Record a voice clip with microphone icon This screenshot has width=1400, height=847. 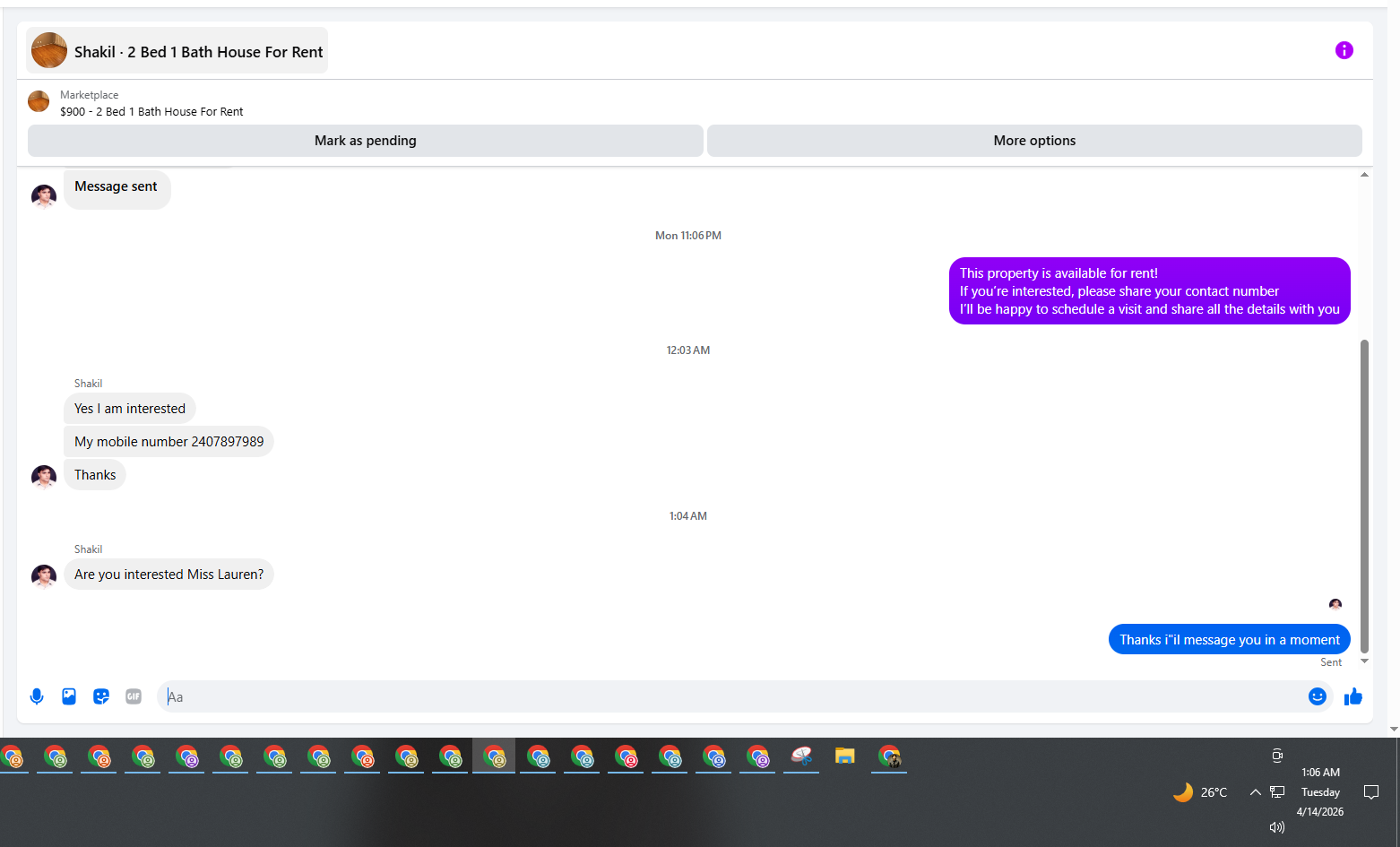[37, 696]
